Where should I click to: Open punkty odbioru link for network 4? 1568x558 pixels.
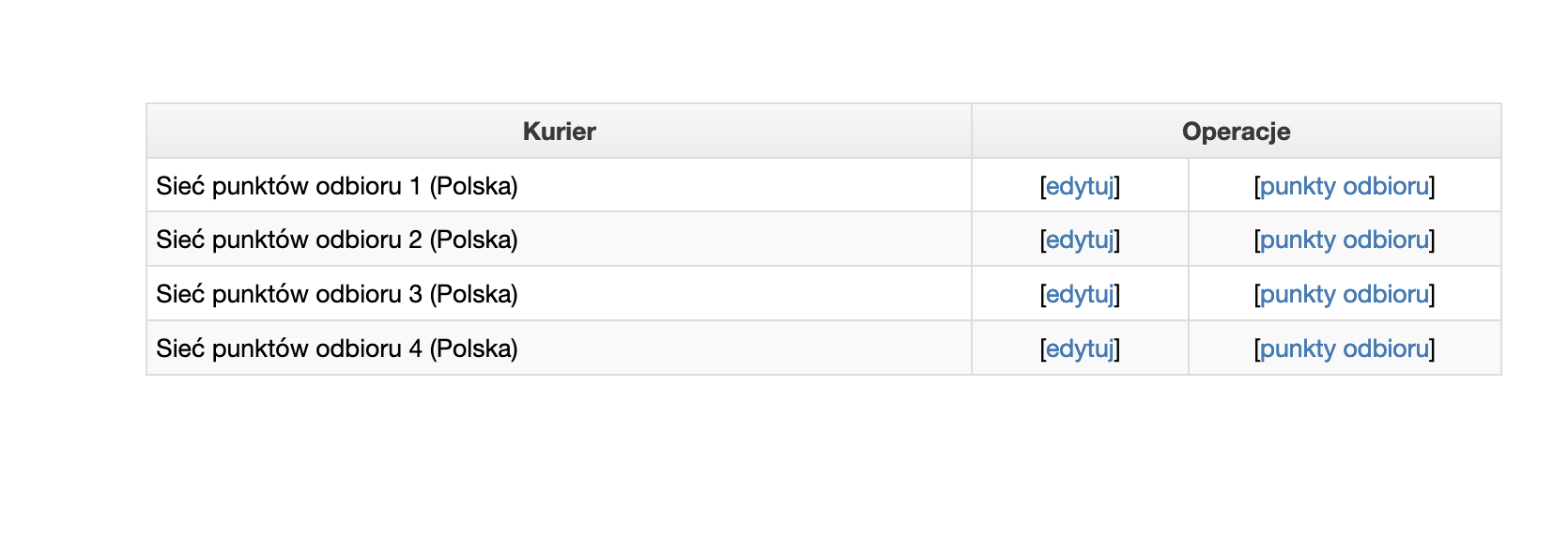click(x=1345, y=349)
